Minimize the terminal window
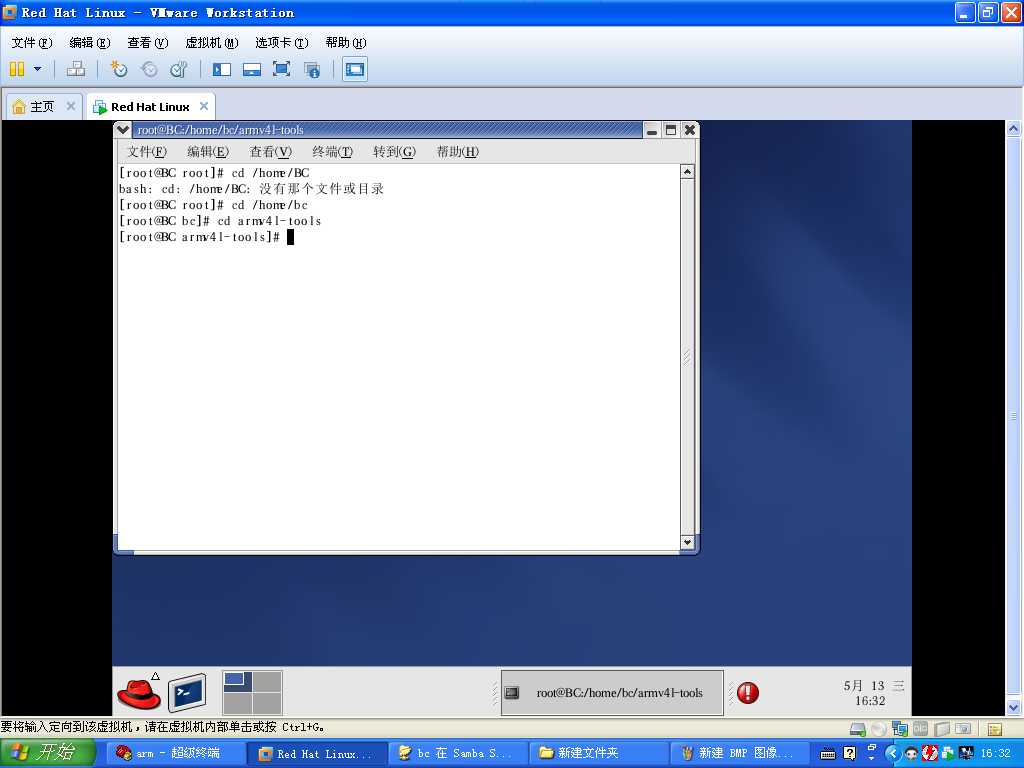 coord(652,130)
